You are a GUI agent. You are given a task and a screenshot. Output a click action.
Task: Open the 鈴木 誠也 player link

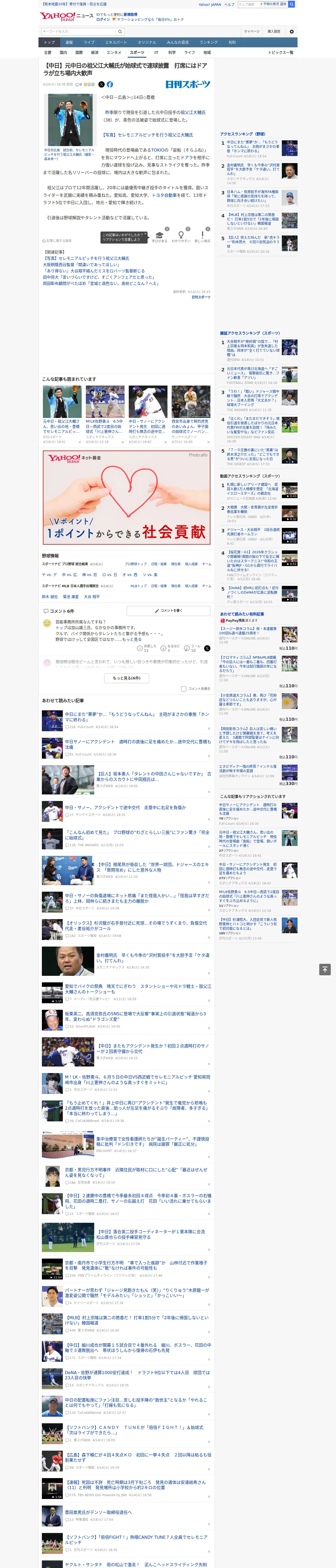tap(50, 597)
